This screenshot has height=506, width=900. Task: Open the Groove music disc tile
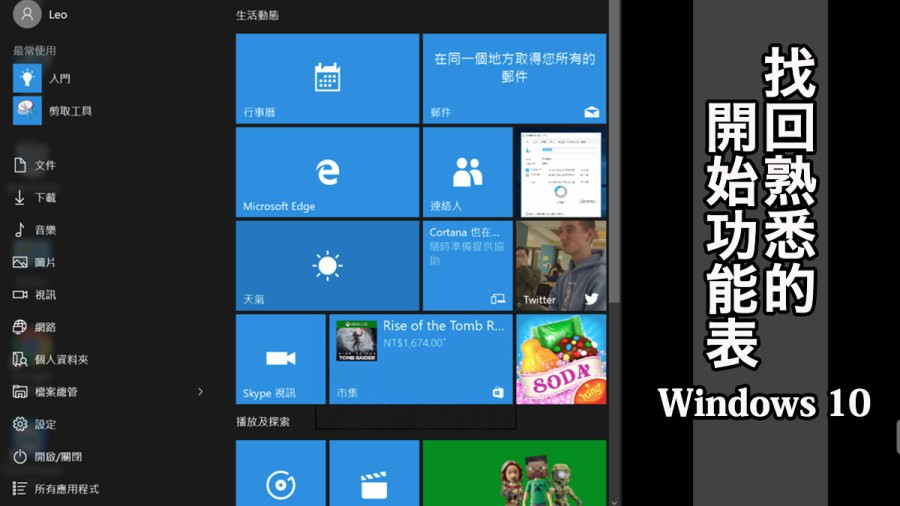pos(281,473)
